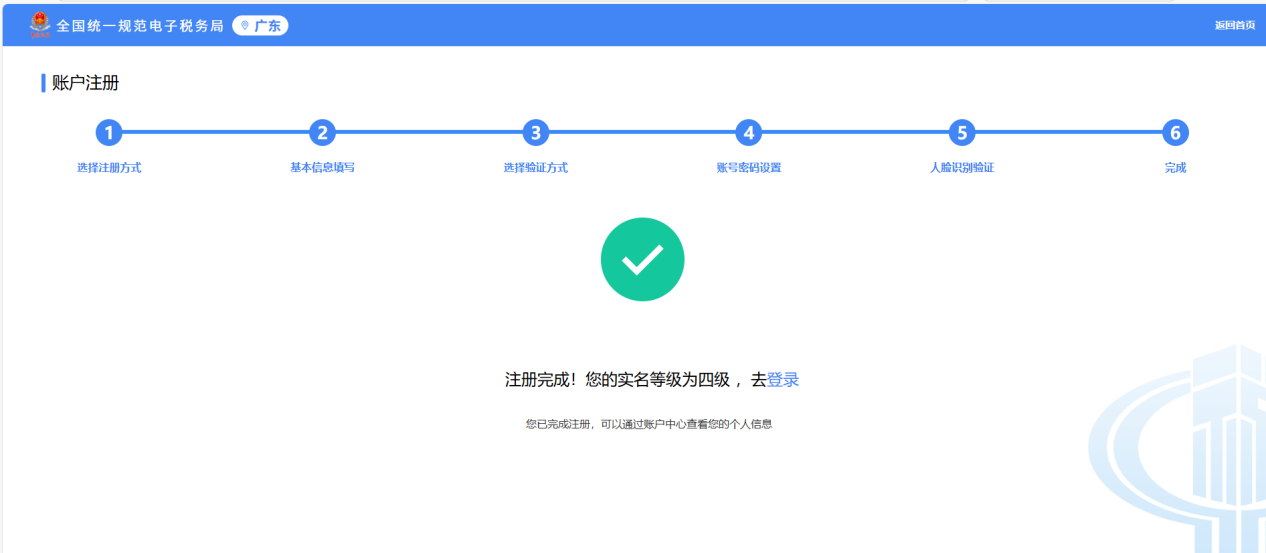Select step 2 circle in progress bar
Screen dimensions: 1266x553
[322, 133]
